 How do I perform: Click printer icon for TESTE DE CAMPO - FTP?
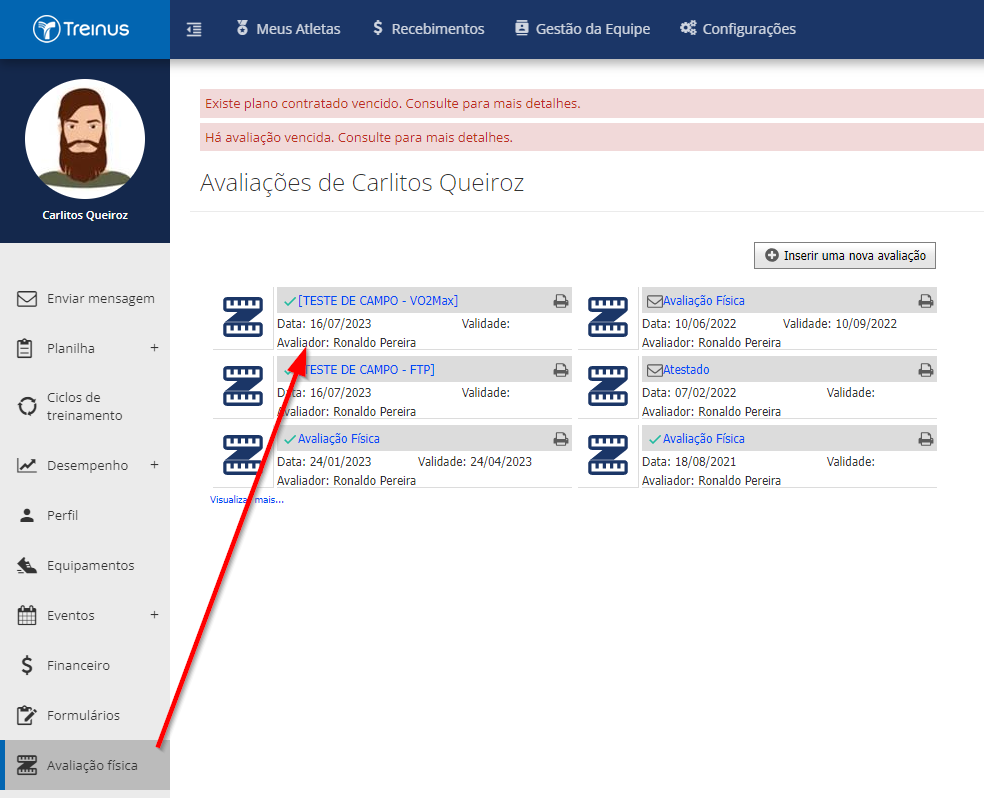tap(560, 370)
